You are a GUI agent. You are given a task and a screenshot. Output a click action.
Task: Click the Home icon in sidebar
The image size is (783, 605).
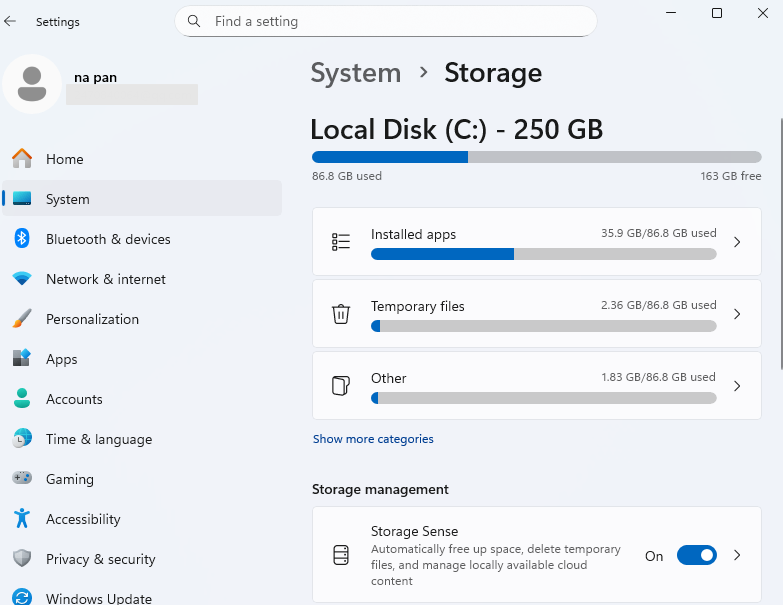pyautogui.click(x=22, y=159)
